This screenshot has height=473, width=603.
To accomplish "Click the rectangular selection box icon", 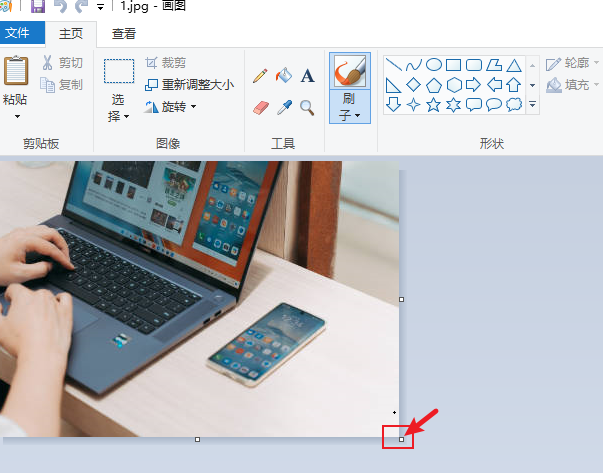I will 119,71.
